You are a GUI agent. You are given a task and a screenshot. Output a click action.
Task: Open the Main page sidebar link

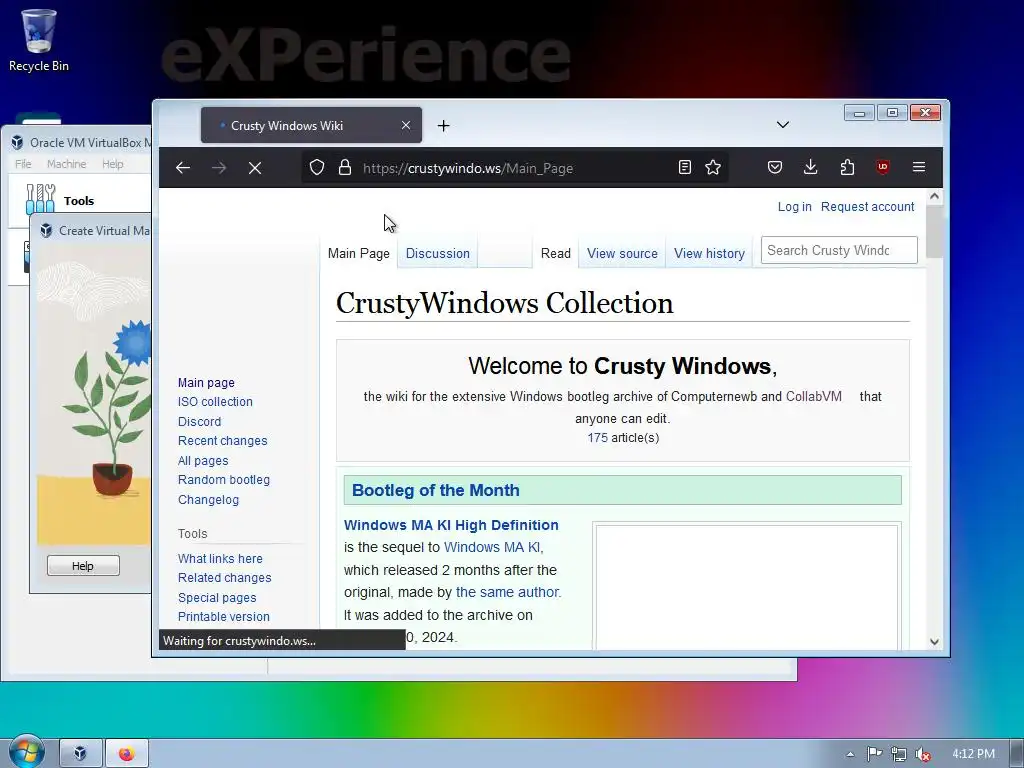click(206, 383)
